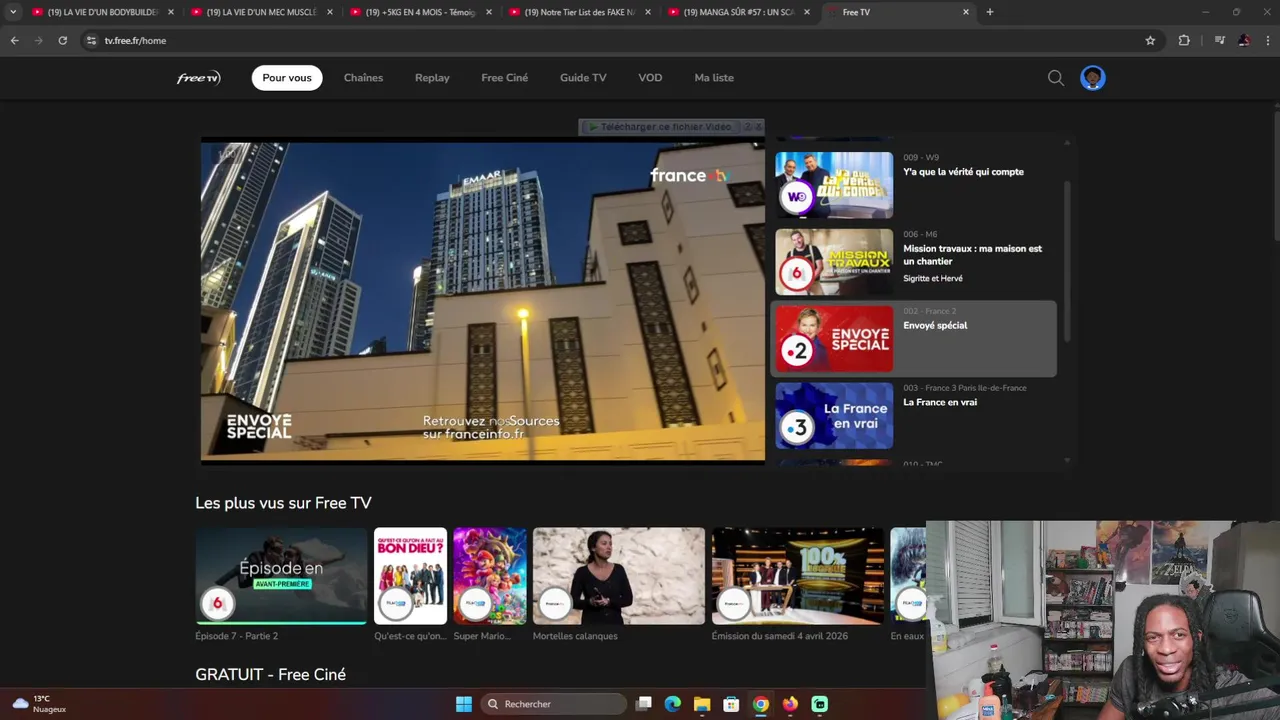
Task: Open the Mortelles calanques card
Action: coord(619,576)
